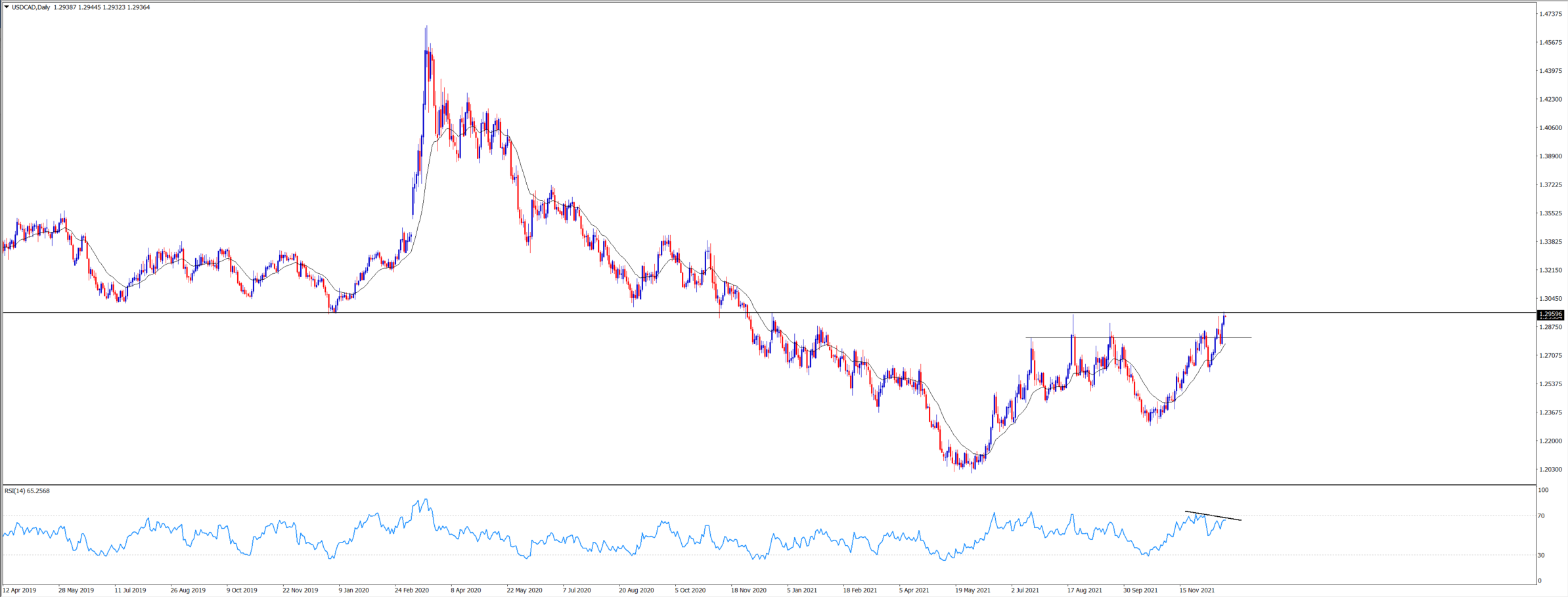Click the 9 Jan 2020 date label
Viewport: 1568px width, 597px height.
click(354, 590)
